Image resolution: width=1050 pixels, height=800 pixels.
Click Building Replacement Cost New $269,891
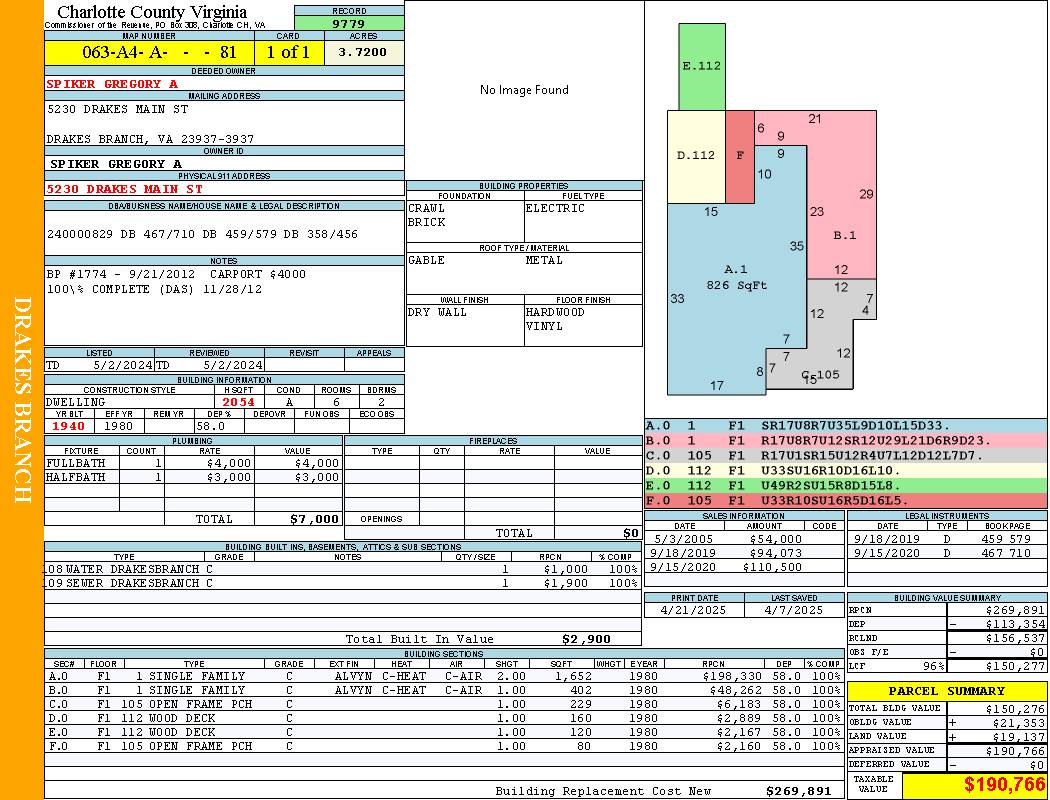point(799,791)
